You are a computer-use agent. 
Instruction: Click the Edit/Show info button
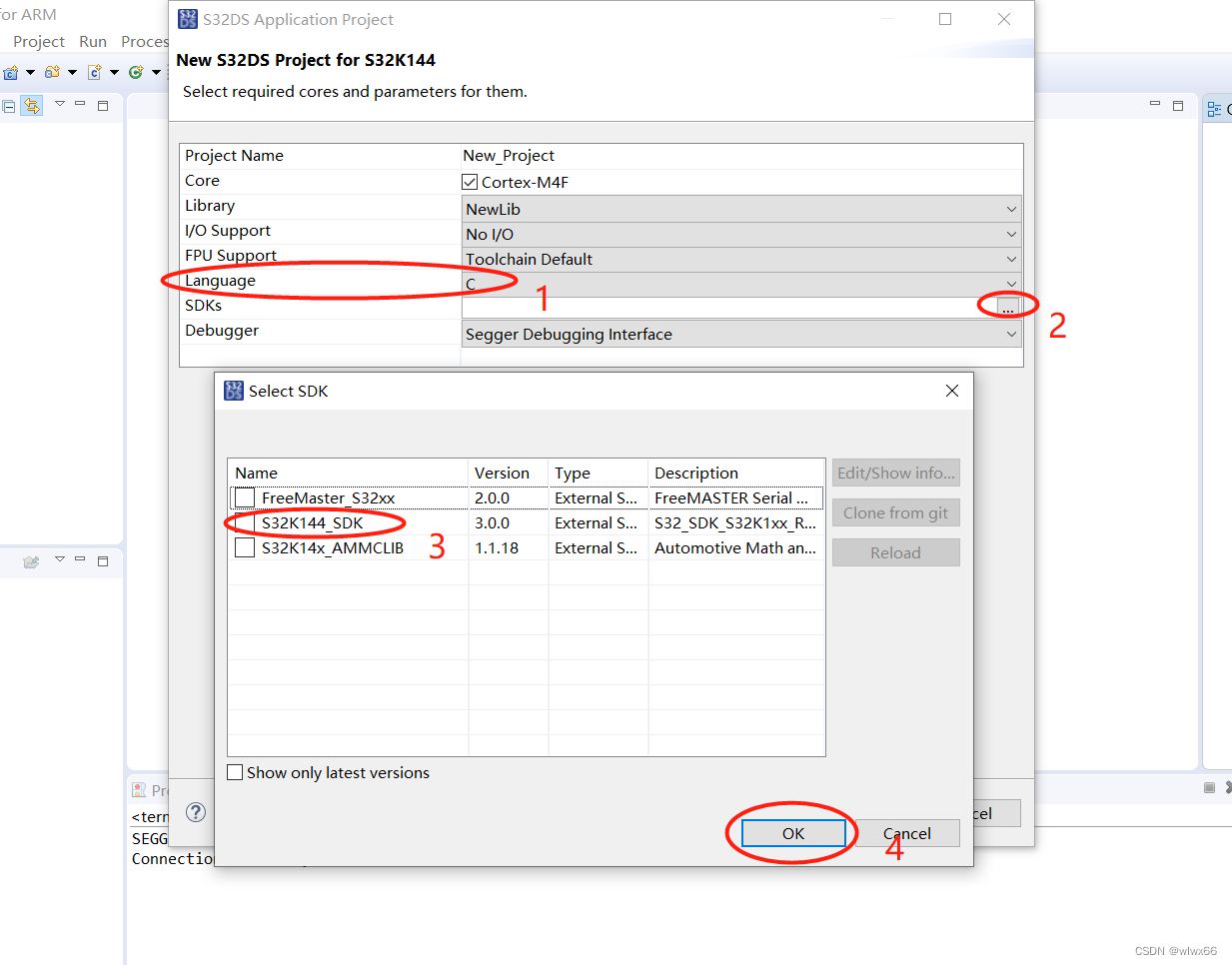coord(896,473)
